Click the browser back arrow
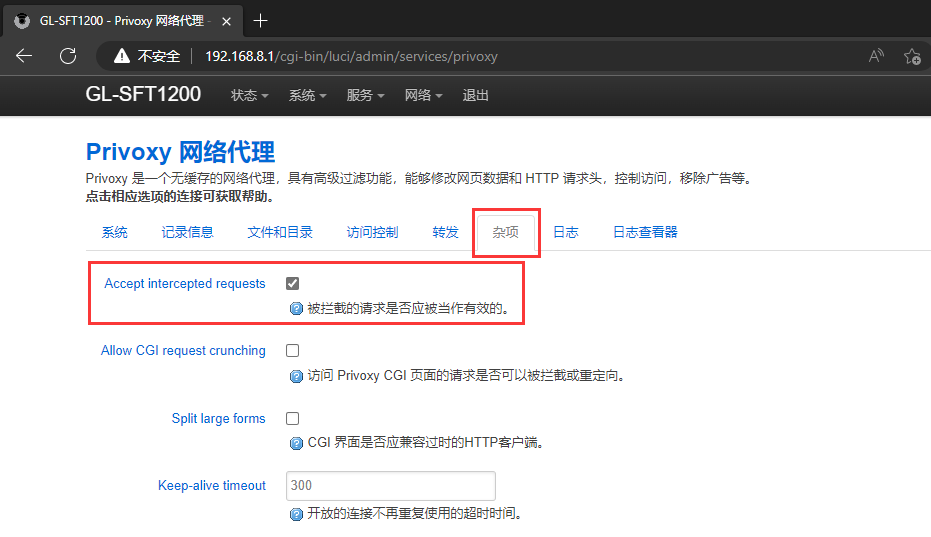 click(24, 56)
